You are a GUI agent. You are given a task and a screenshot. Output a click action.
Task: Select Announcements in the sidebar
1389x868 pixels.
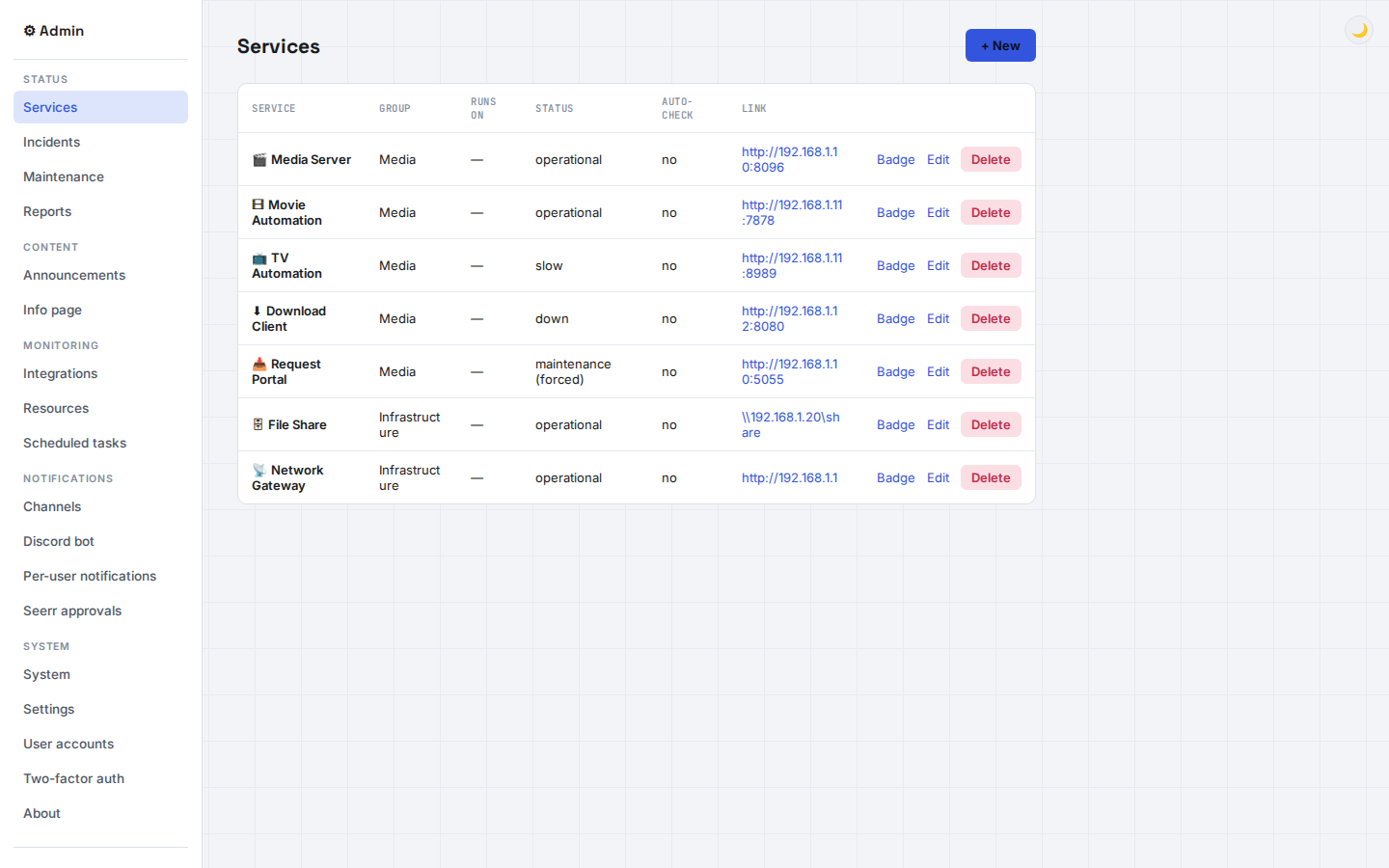click(x=100, y=275)
